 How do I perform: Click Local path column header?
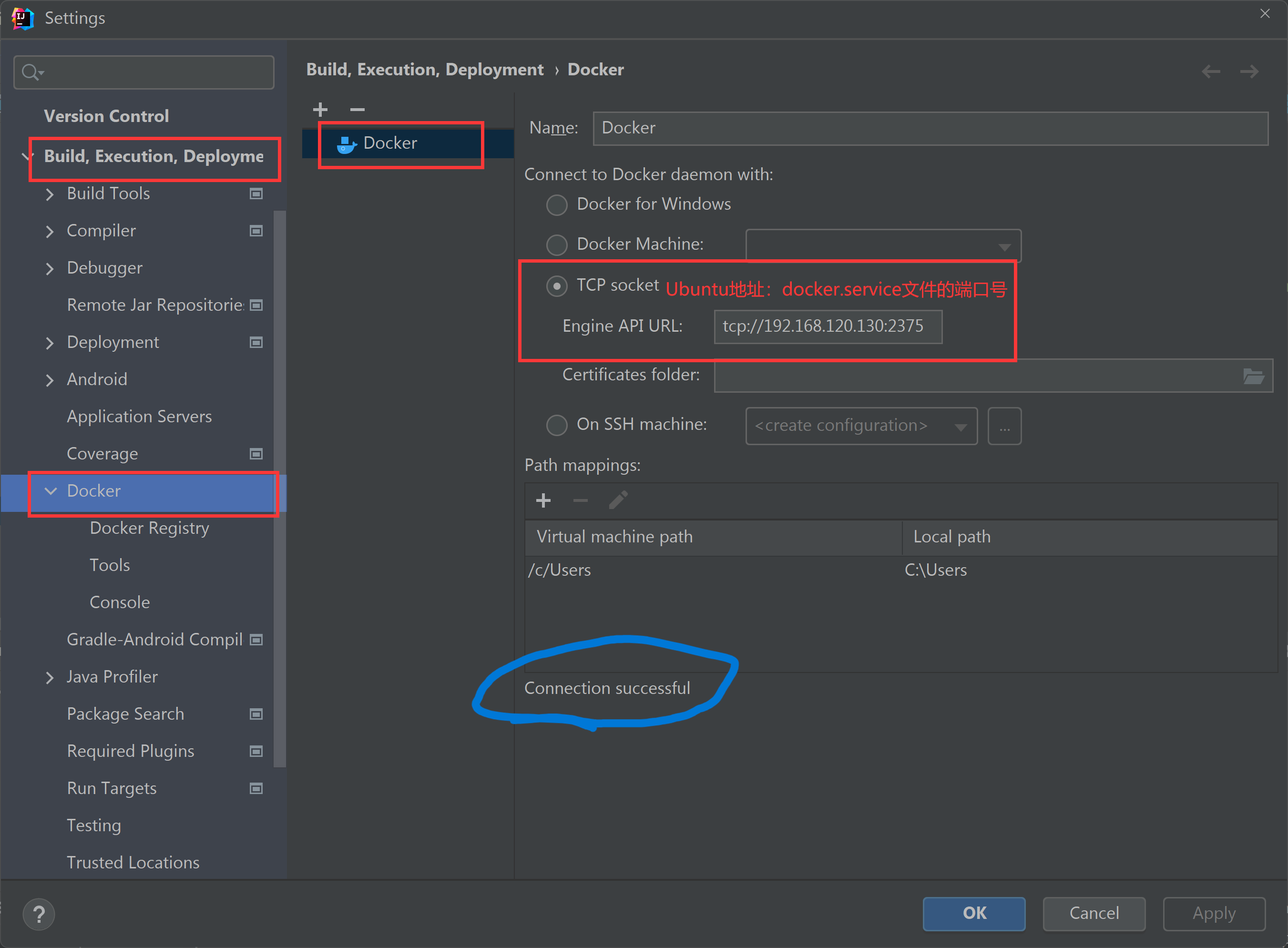coord(1090,537)
